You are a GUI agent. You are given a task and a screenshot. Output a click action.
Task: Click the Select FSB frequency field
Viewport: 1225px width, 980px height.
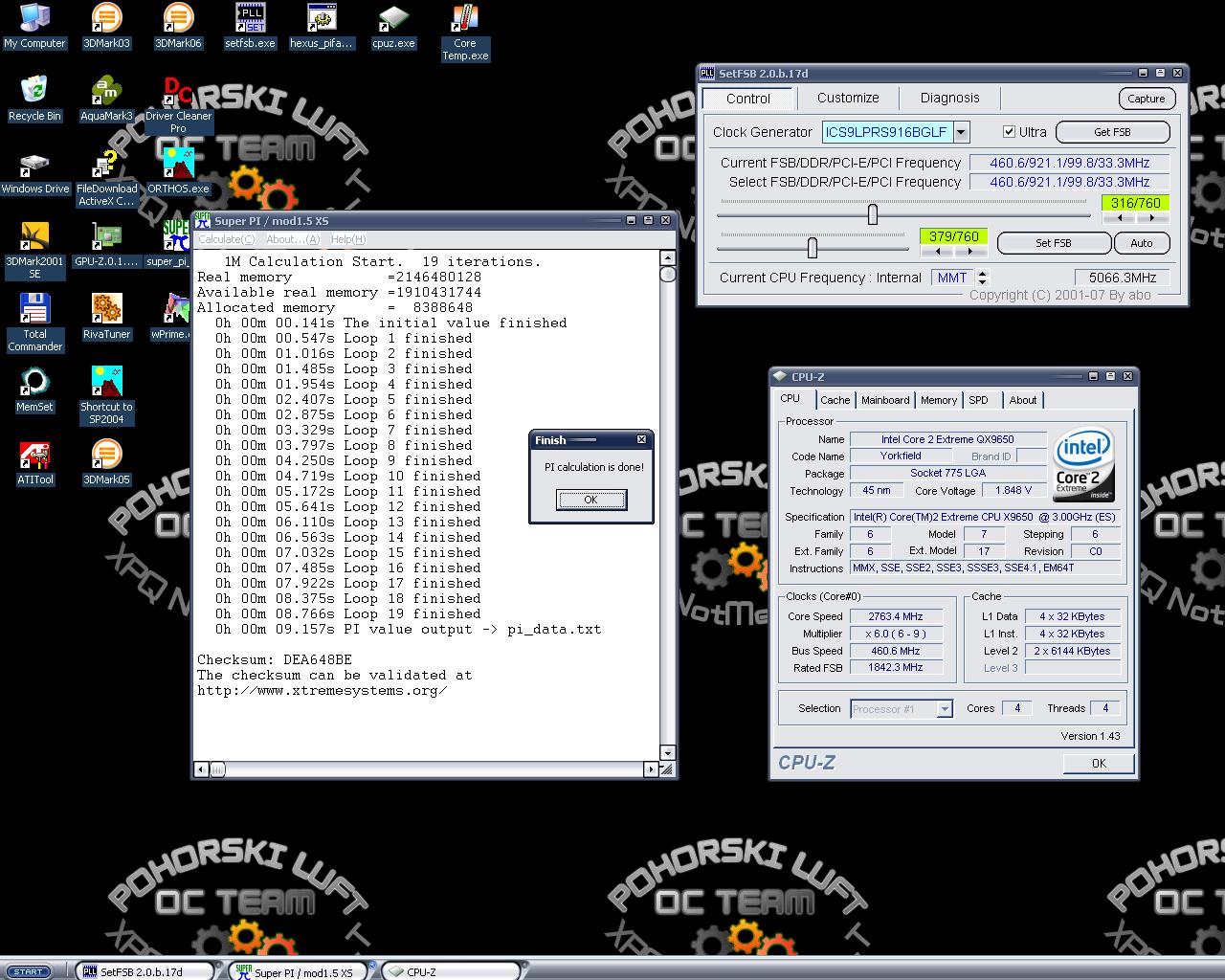[1070, 182]
